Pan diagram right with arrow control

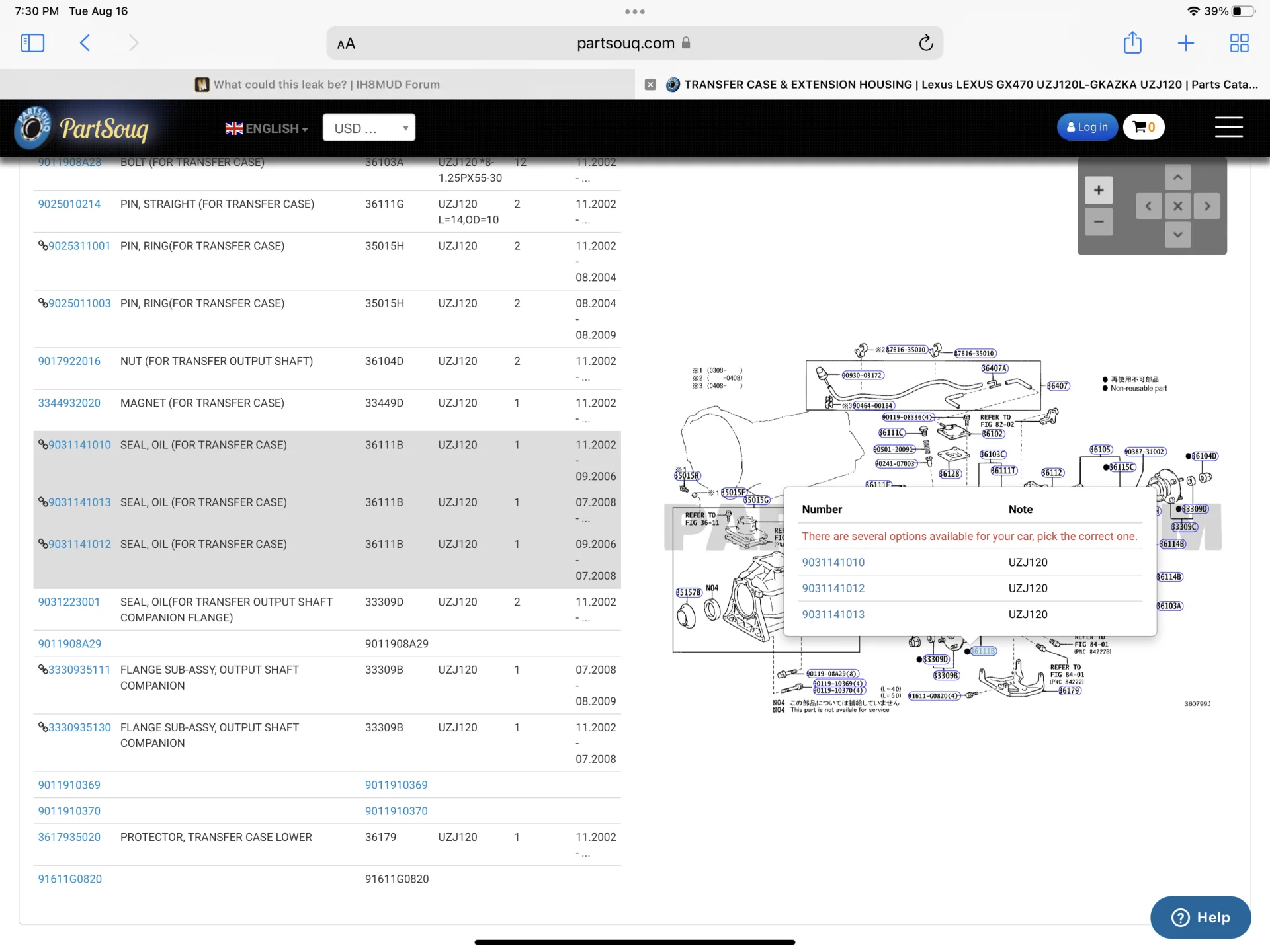coord(1207,206)
